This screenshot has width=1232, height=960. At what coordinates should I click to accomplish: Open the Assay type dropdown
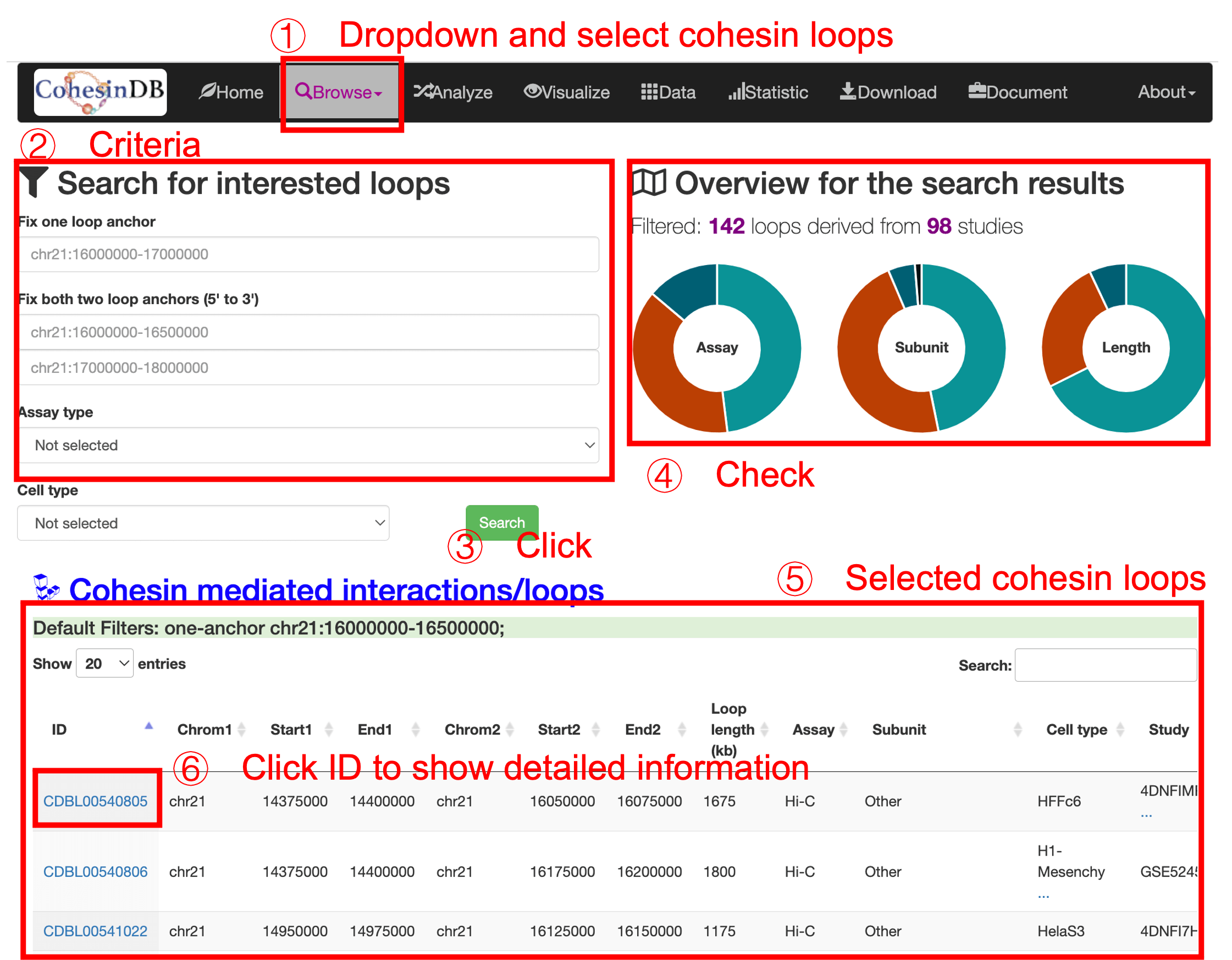(x=308, y=445)
